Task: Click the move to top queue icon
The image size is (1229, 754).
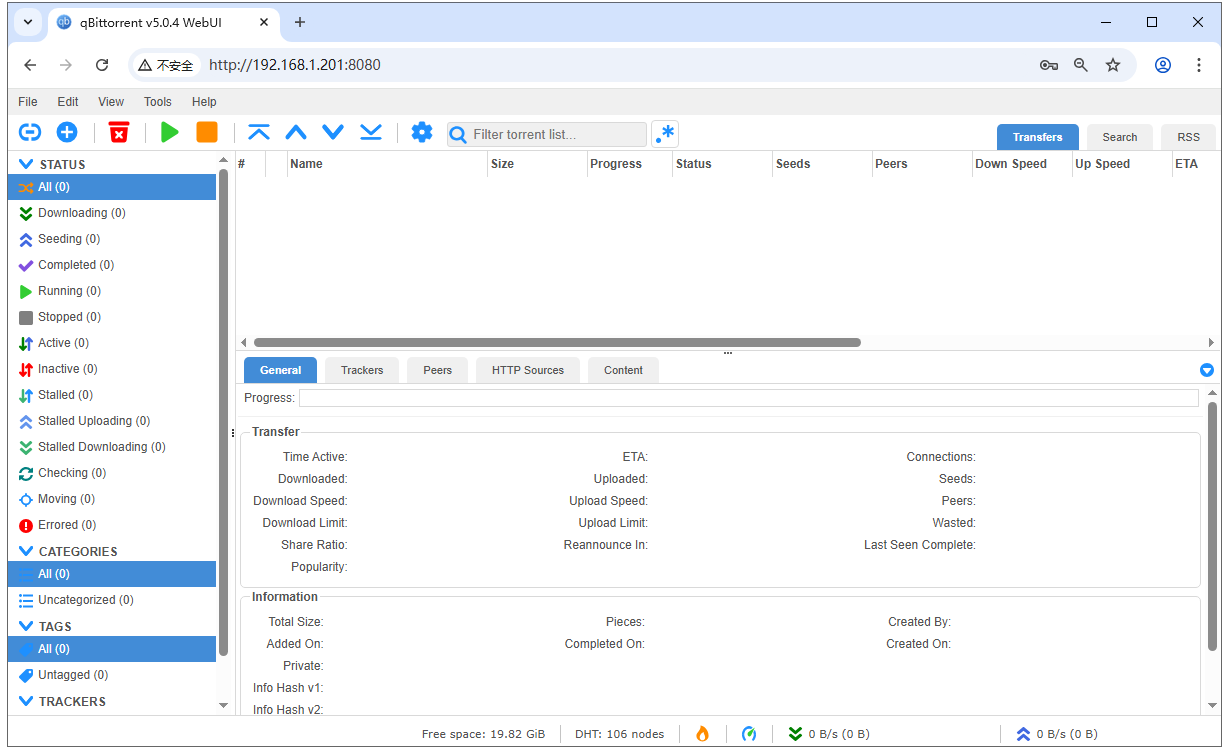Action: click(x=258, y=132)
